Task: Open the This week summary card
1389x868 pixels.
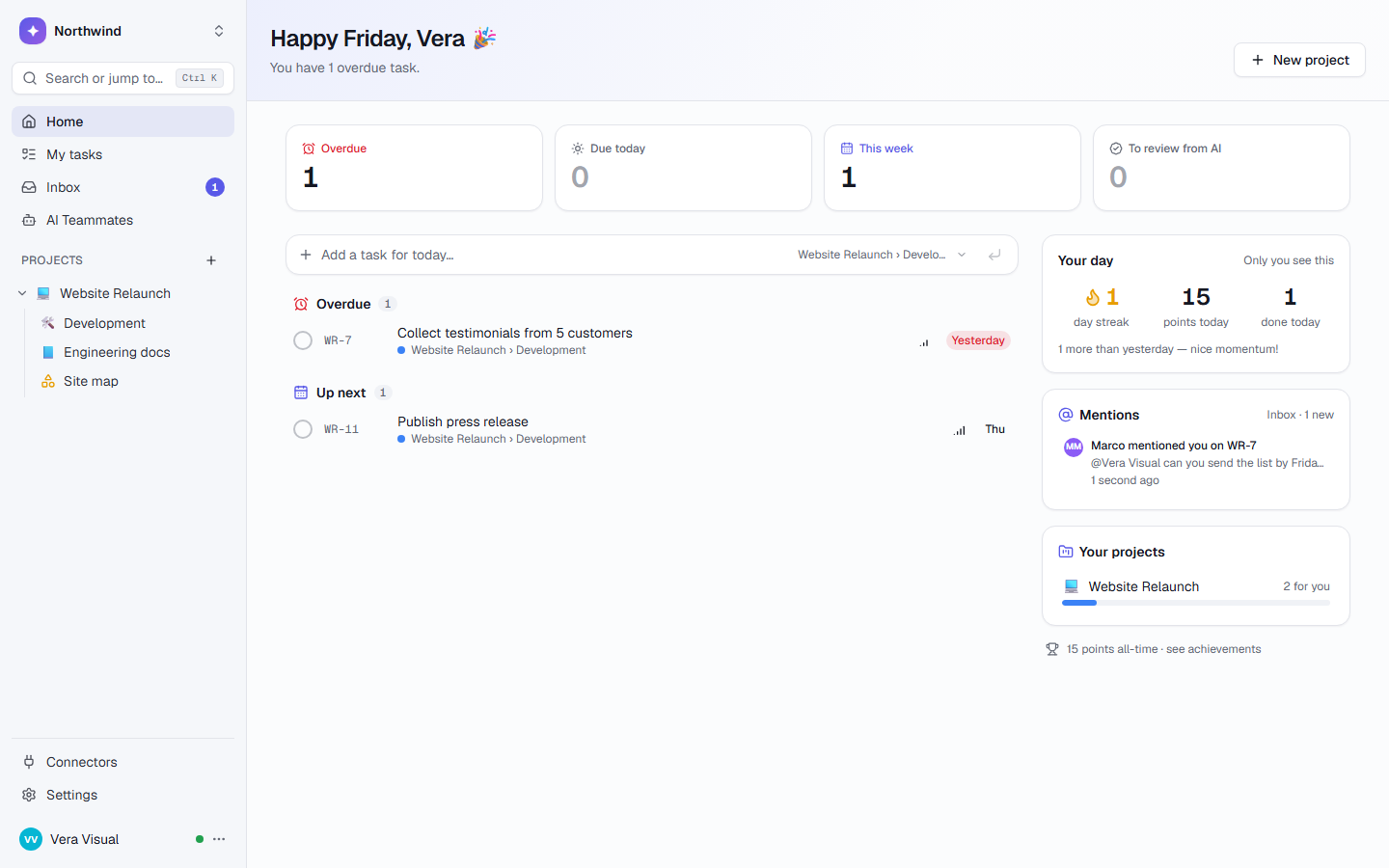Action: 952,168
